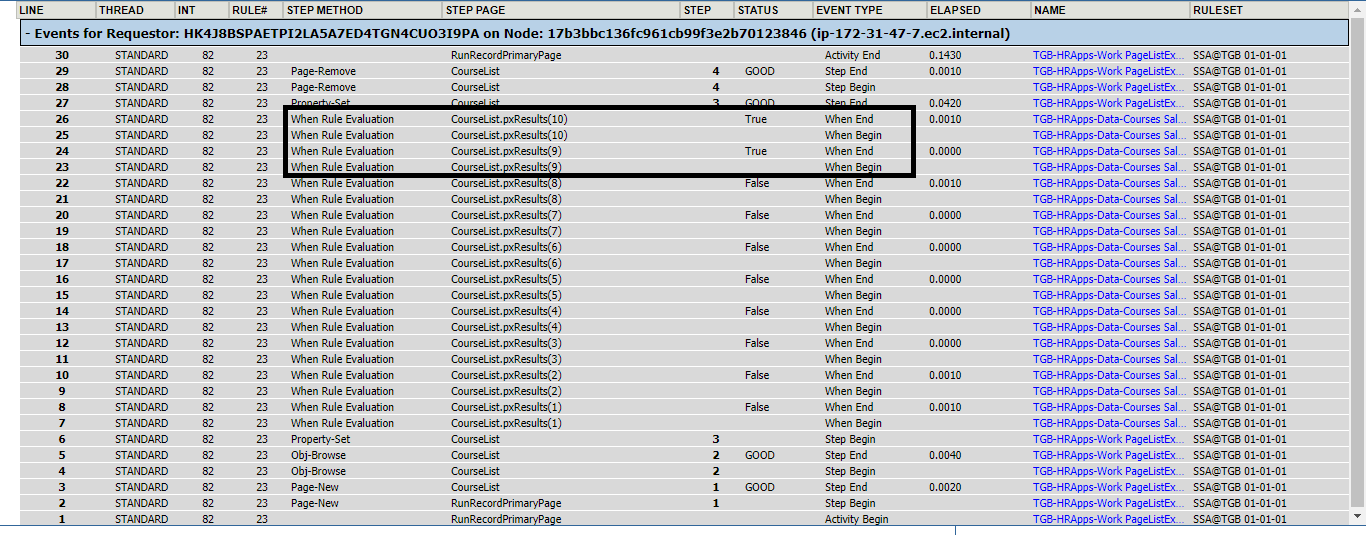This screenshot has height=558, width=1366.
Task: Select the STEP PAGE column header
Action: point(475,10)
